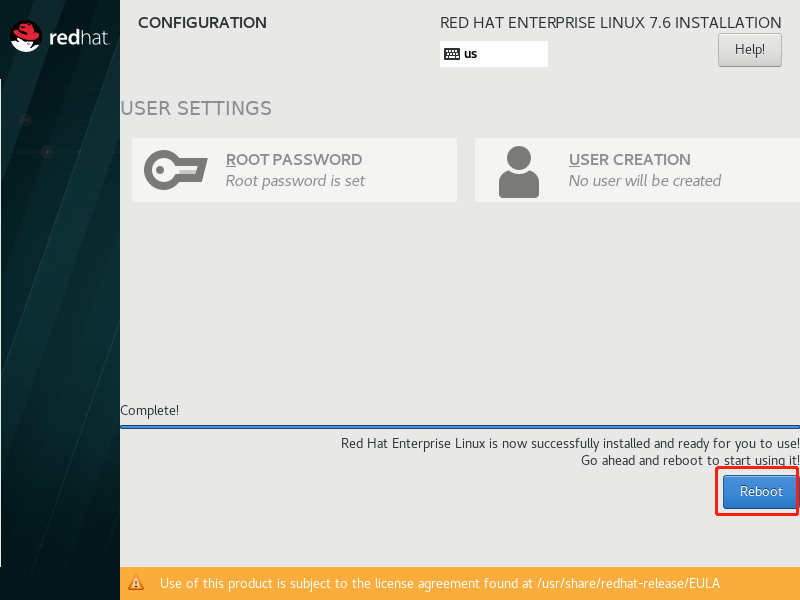
Task: Click the 'successfully installed' message text
Action: [x=569, y=443]
